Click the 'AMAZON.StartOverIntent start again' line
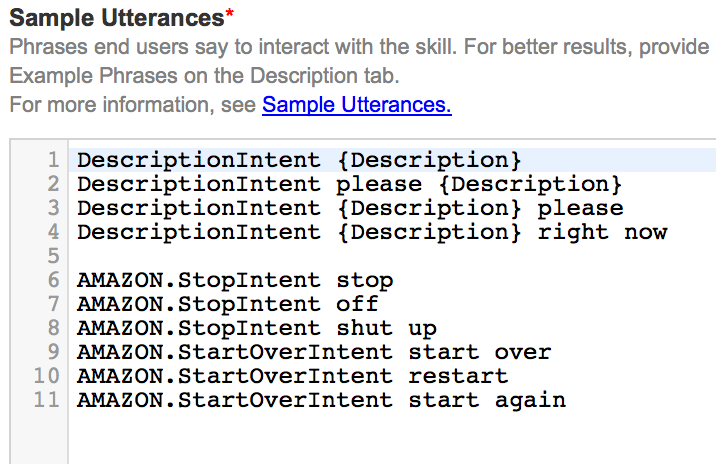 (x=321, y=400)
